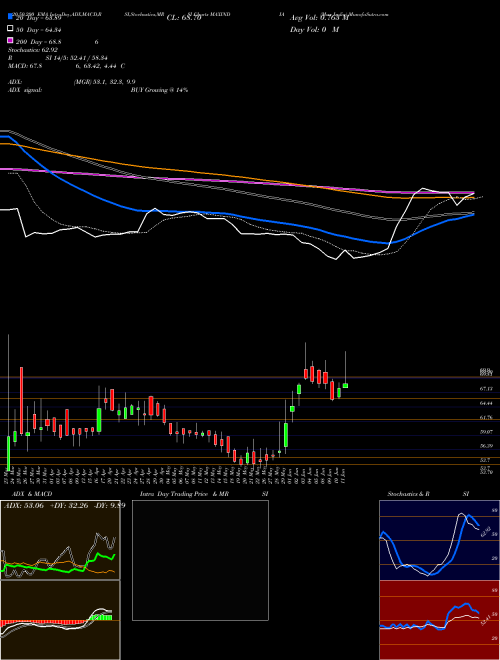Click the 64.44 price axis label
The image size is (500, 660).
pyautogui.click(x=486, y=403)
